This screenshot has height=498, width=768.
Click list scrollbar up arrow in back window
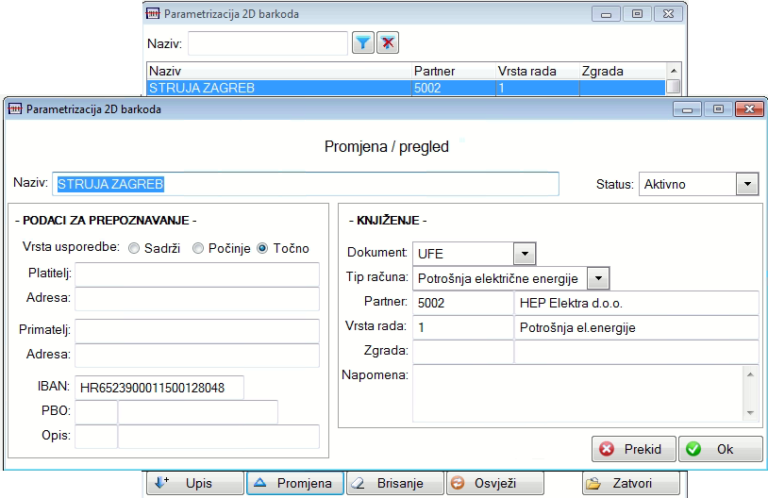[673, 71]
